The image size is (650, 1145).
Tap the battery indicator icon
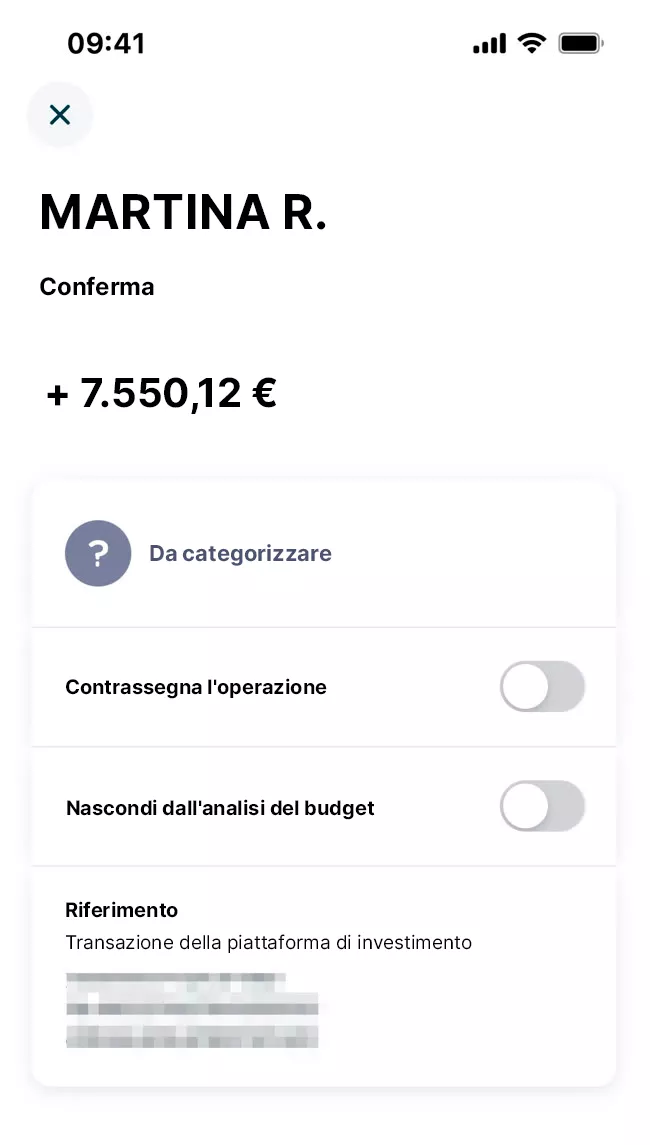(x=581, y=43)
